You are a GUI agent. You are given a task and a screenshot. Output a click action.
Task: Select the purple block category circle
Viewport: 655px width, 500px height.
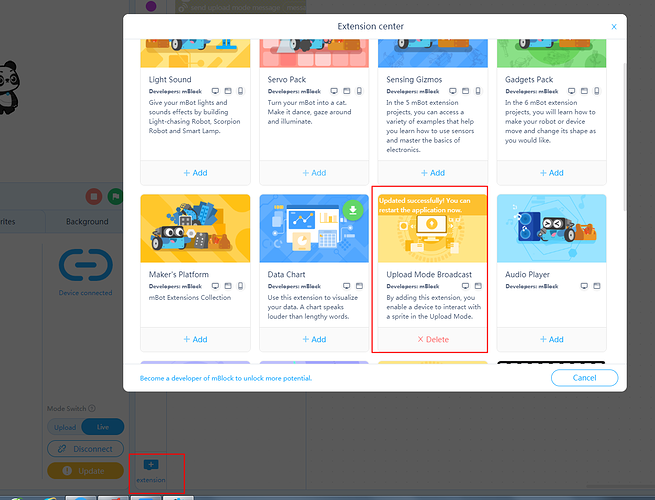pos(151,6)
